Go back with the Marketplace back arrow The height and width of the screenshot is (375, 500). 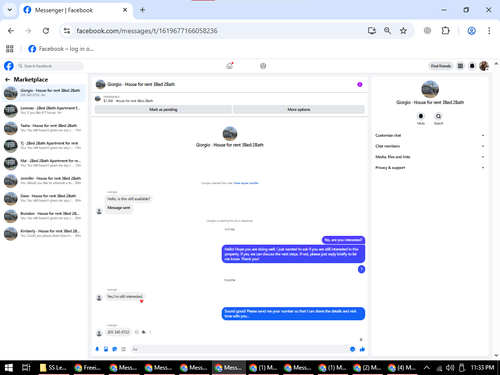pos(7,79)
